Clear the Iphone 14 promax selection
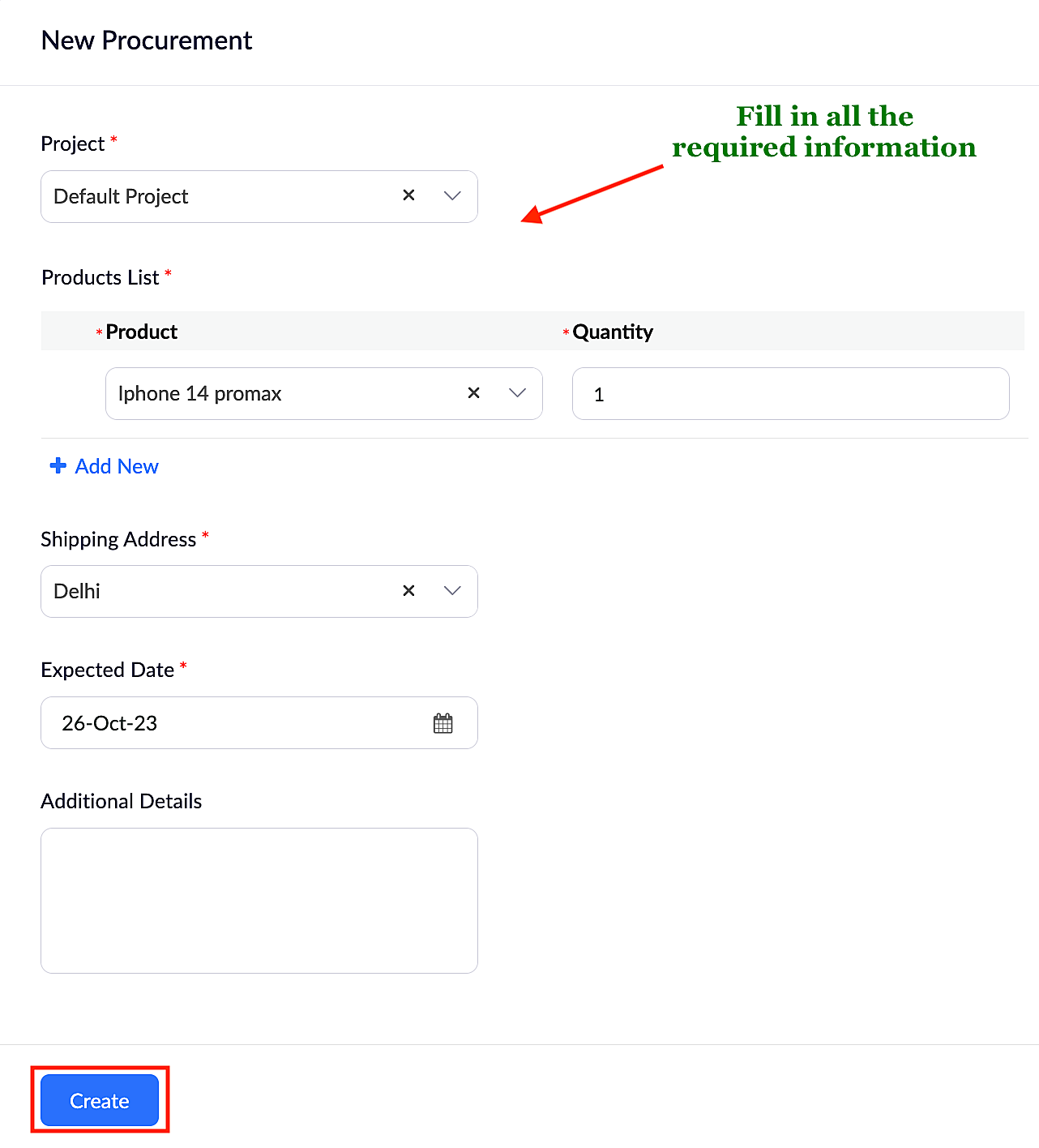 pyautogui.click(x=473, y=393)
